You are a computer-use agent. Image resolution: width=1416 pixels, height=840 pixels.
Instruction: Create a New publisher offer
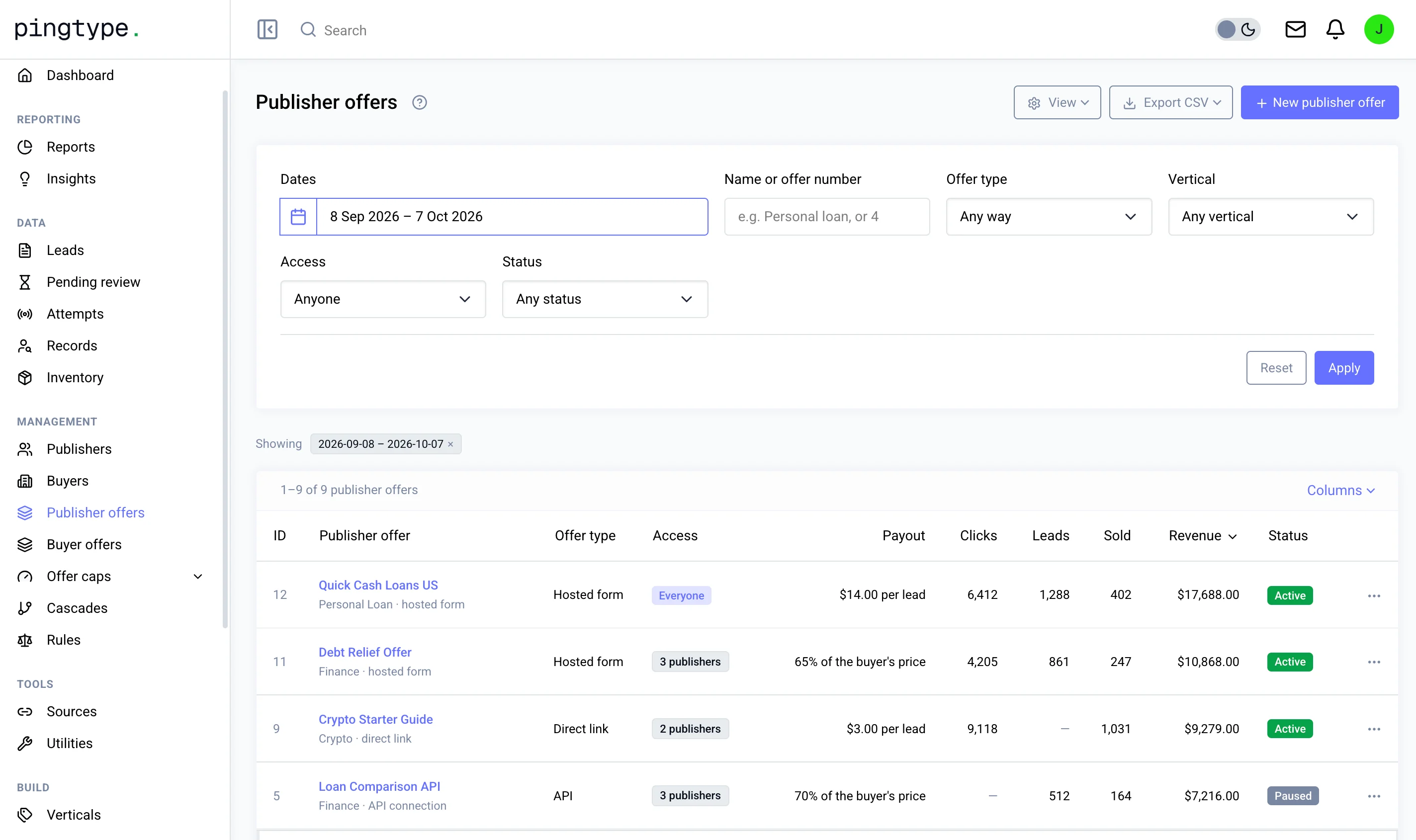tap(1319, 102)
